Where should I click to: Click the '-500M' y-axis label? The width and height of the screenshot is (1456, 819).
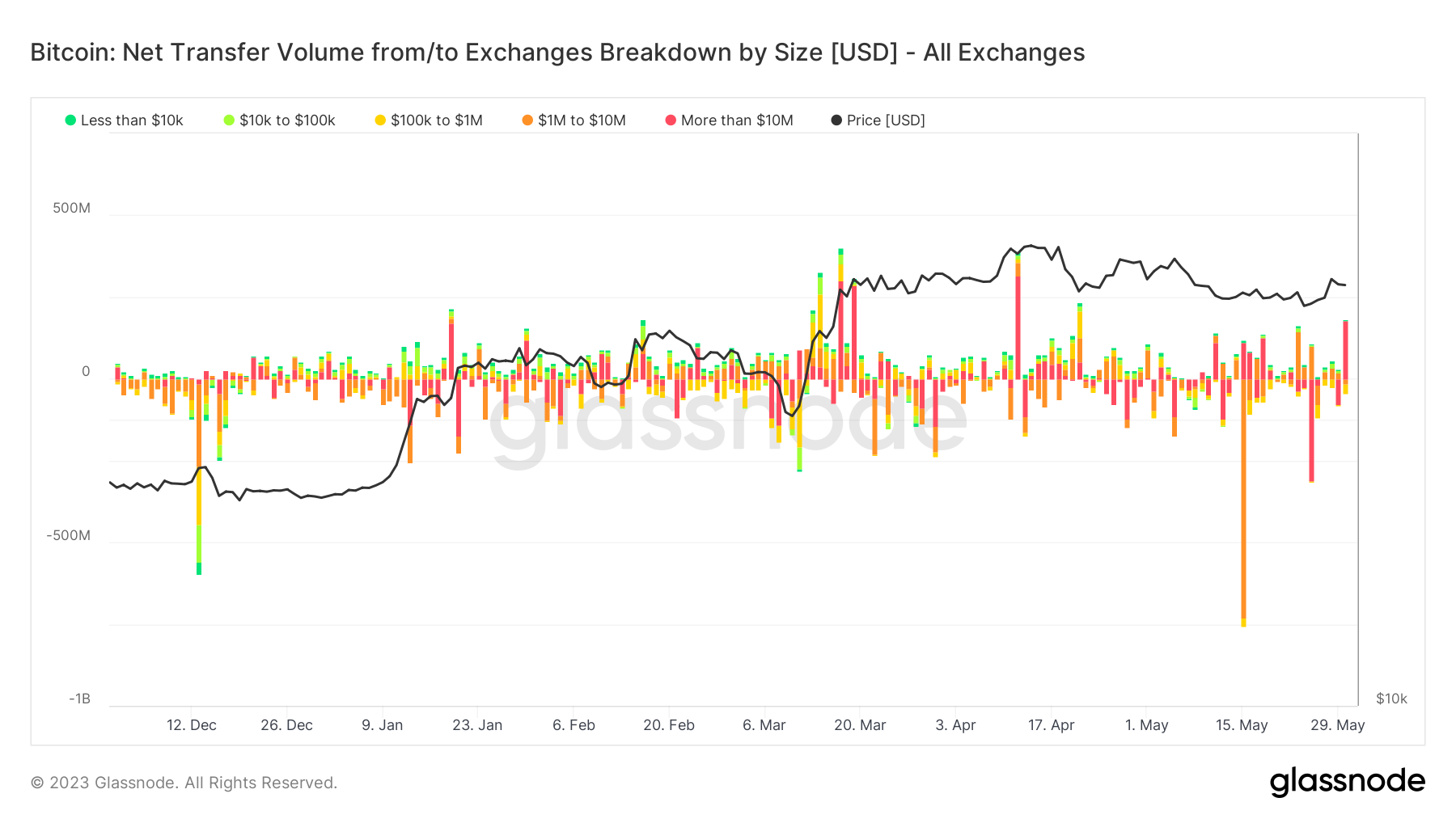(68, 535)
